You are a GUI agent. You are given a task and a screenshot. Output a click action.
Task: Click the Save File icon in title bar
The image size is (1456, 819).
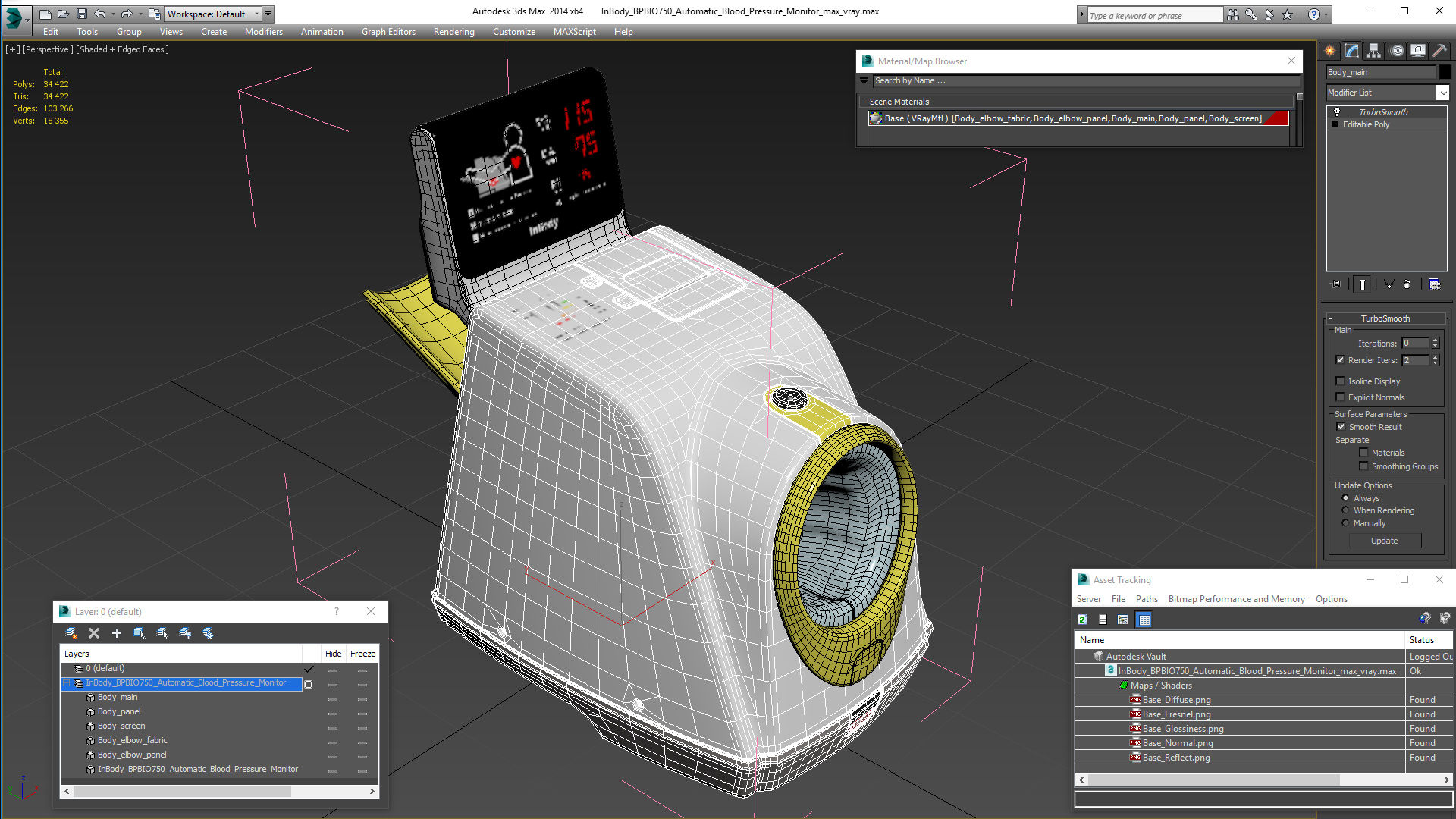(x=82, y=14)
